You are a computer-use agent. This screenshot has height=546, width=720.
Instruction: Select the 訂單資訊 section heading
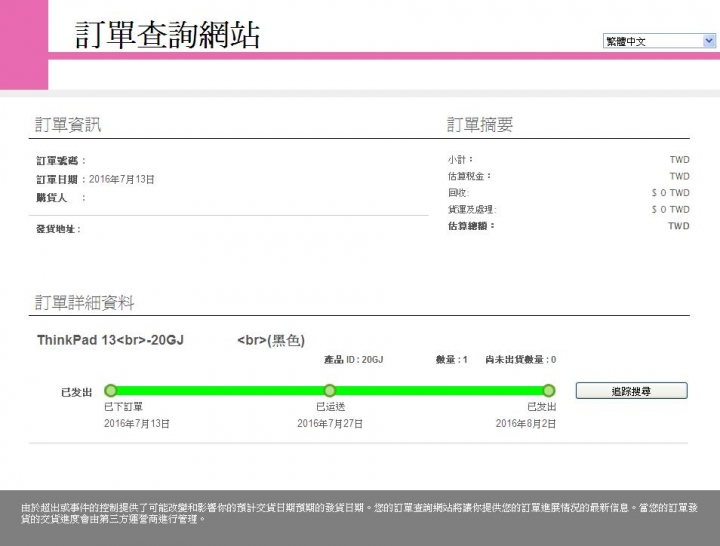pos(68,124)
